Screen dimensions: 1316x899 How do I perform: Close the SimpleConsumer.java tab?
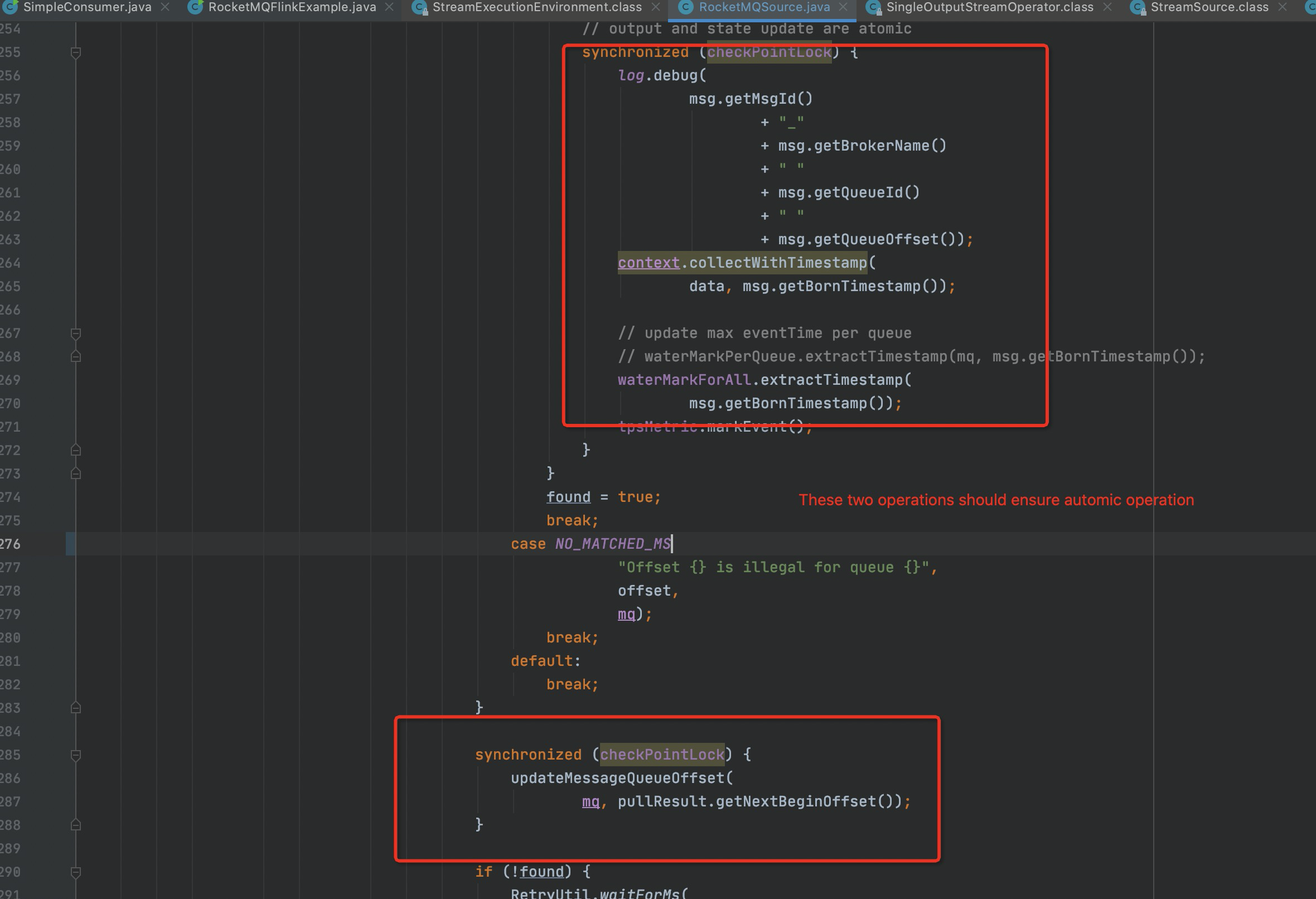(165, 7)
